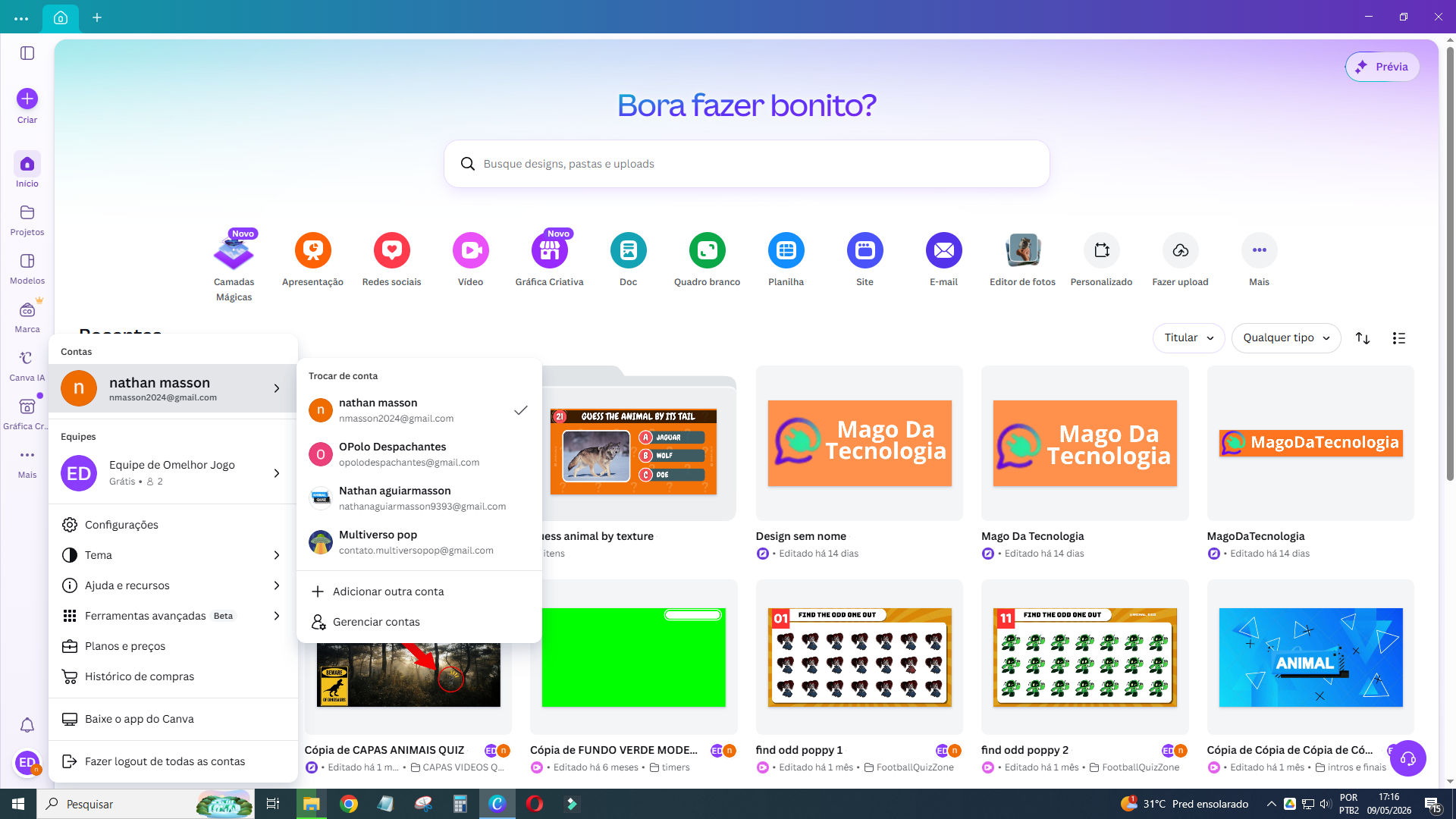
Task: Open the Design sem nome thumbnail
Action: pos(859,443)
